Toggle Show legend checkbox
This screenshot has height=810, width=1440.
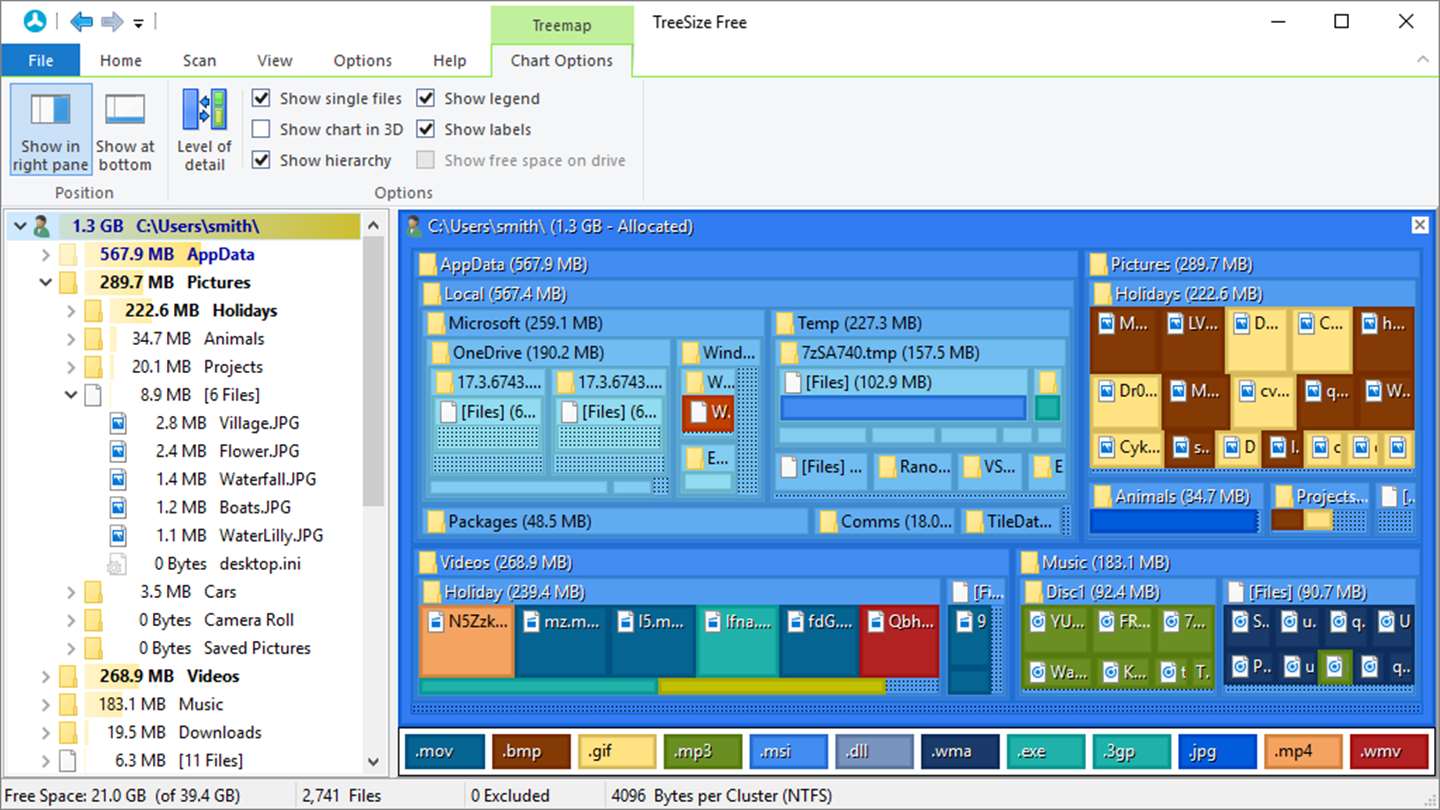[426, 98]
